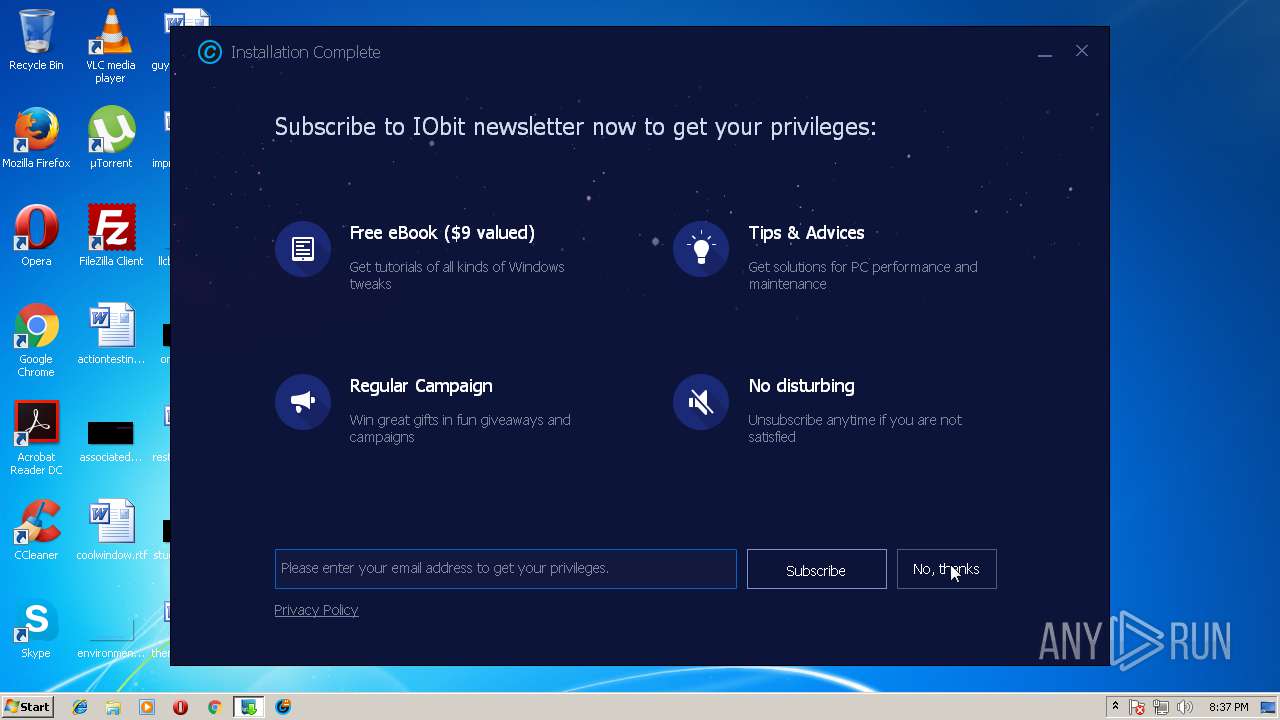Show hidden system tray icons
The height and width of the screenshot is (720, 1280).
[x=1115, y=707]
